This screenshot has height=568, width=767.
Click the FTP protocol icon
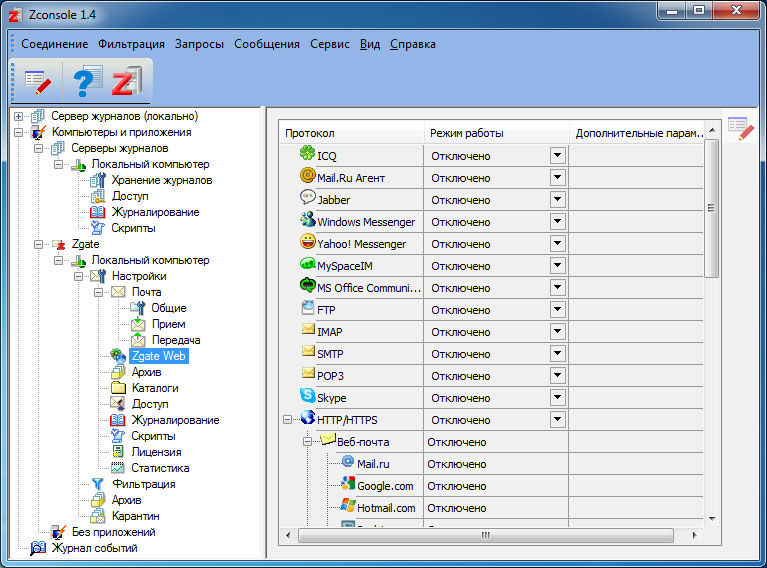click(x=308, y=308)
